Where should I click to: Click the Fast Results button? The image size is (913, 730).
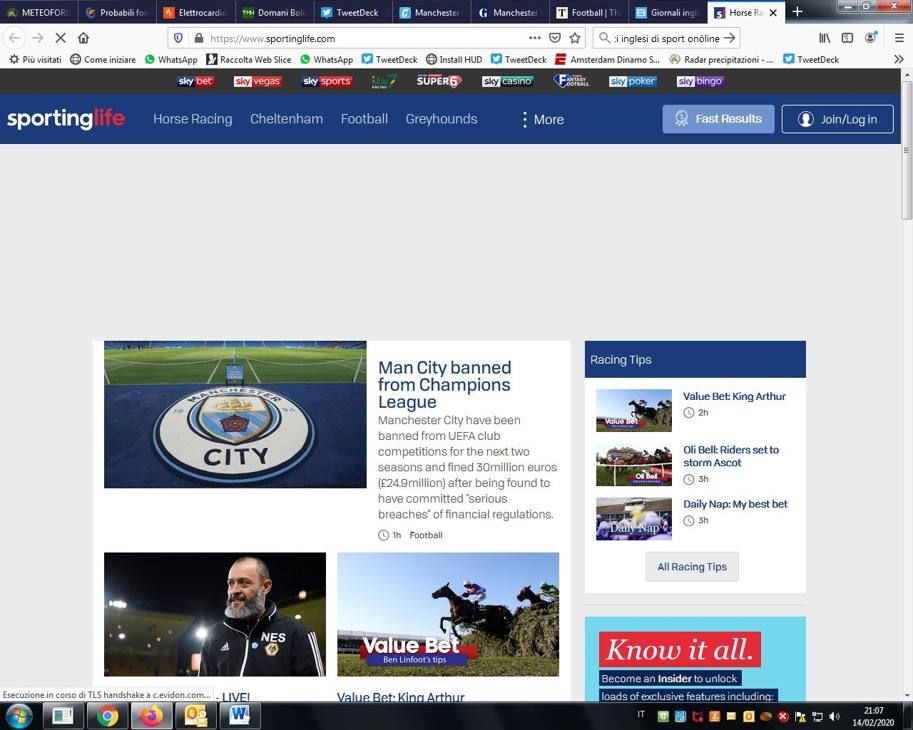(718, 119)
